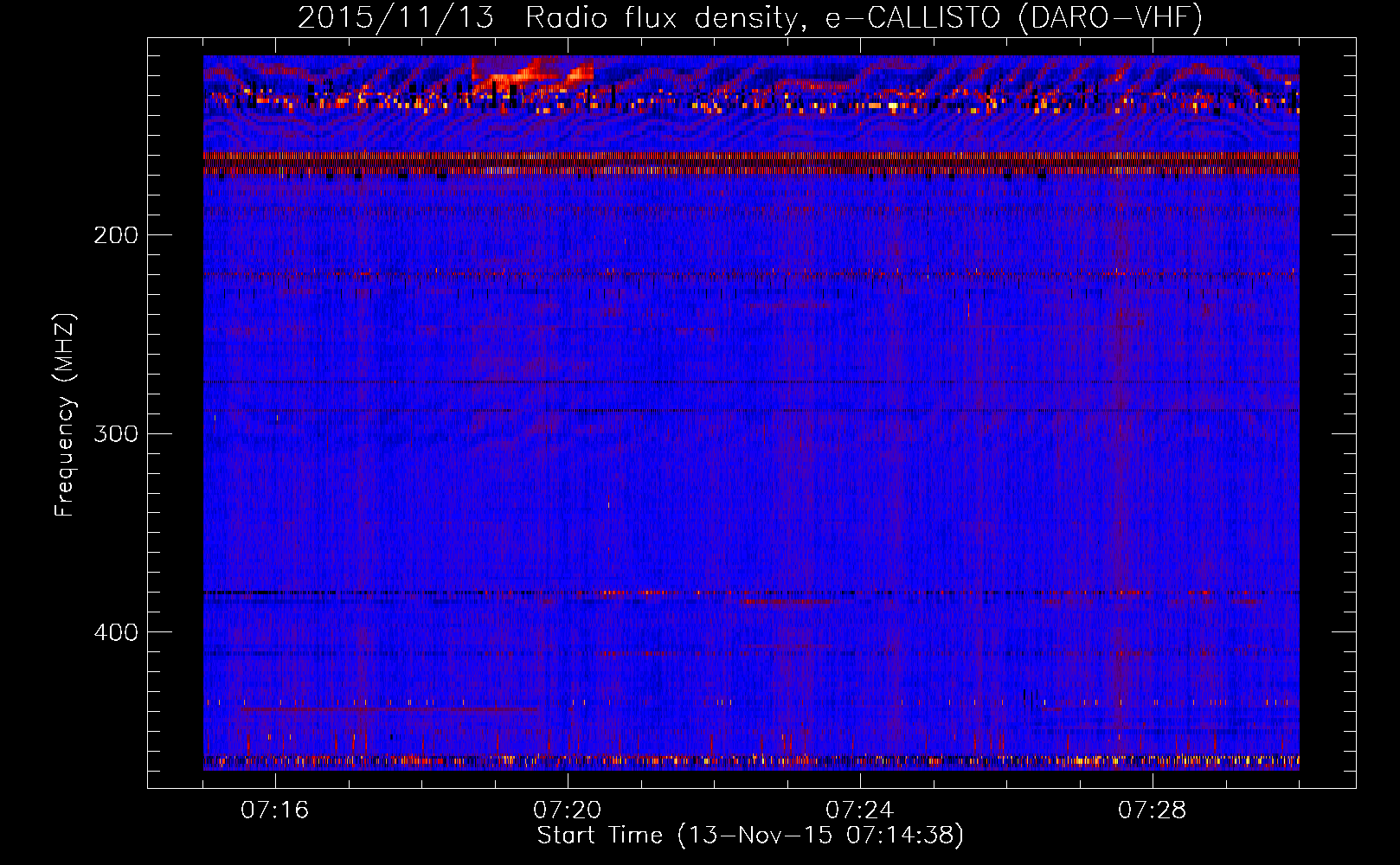Click the 07:28 time tick label

[1153, 811]
